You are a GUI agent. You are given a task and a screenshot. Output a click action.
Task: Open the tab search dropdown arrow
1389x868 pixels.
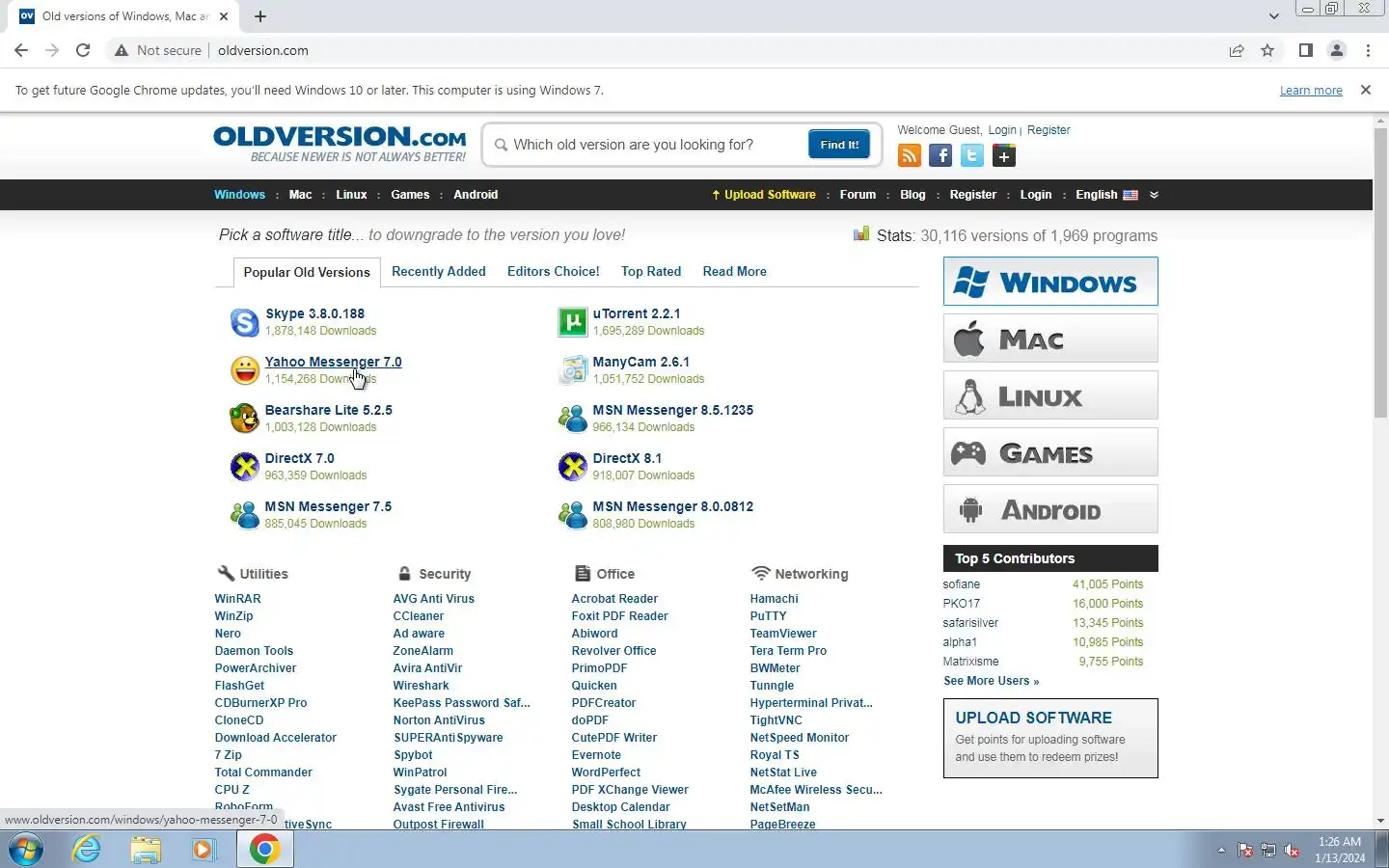click(x=1273, y=16)
